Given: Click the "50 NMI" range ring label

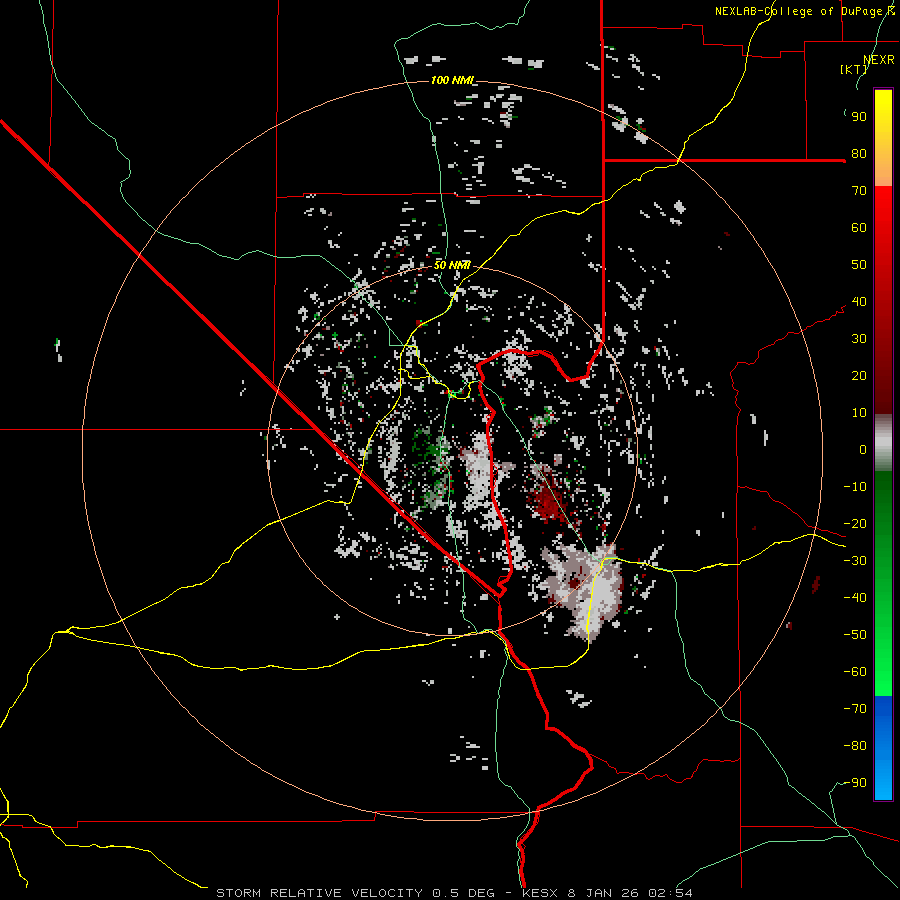Looking at the screenshot, I should 452,265.
